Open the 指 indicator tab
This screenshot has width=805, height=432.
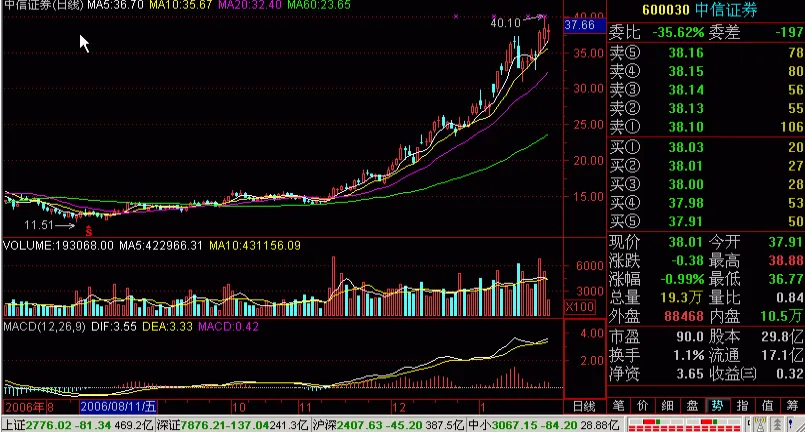coord(742,406)
